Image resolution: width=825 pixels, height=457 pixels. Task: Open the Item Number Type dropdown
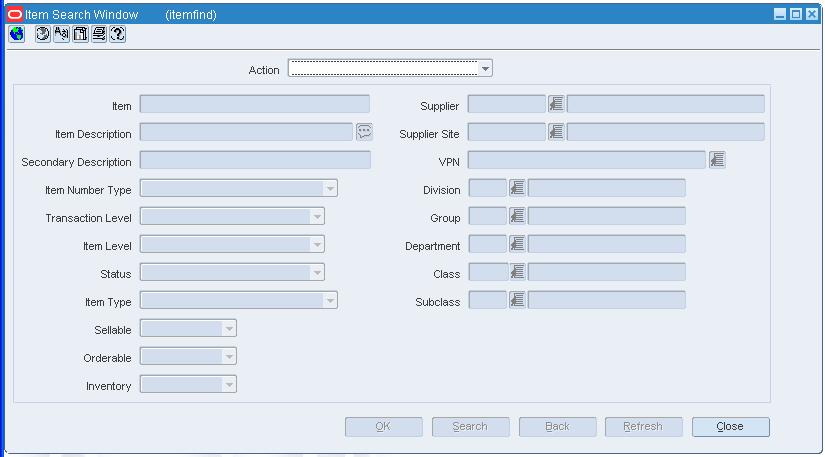[330, 188]
